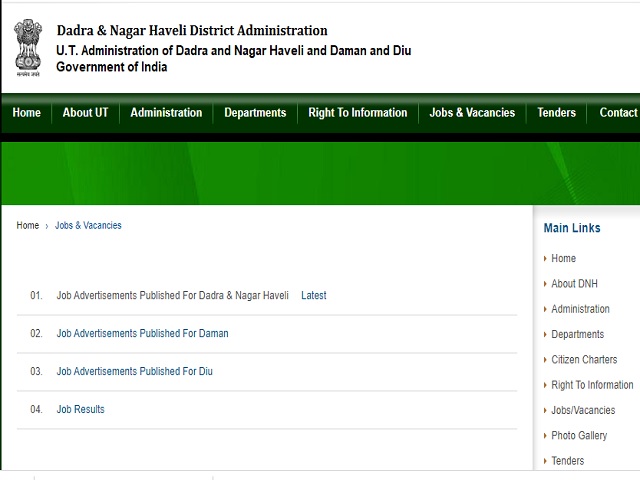Viewport: 640px width, 480px height.
Task: Click the breadcrumb separator chevron
Action: [47, 226]
